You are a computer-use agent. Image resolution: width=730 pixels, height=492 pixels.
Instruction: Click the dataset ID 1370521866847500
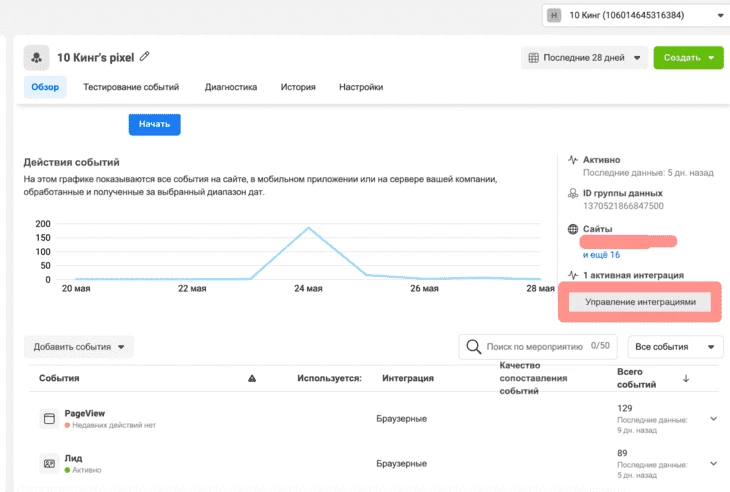[x=623, y=206]
